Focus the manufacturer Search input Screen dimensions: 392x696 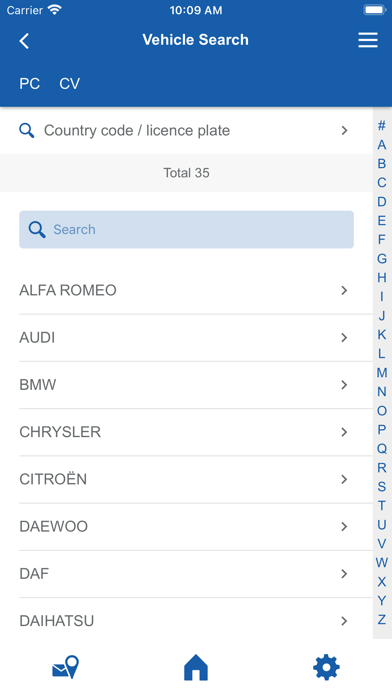(186, 229)
